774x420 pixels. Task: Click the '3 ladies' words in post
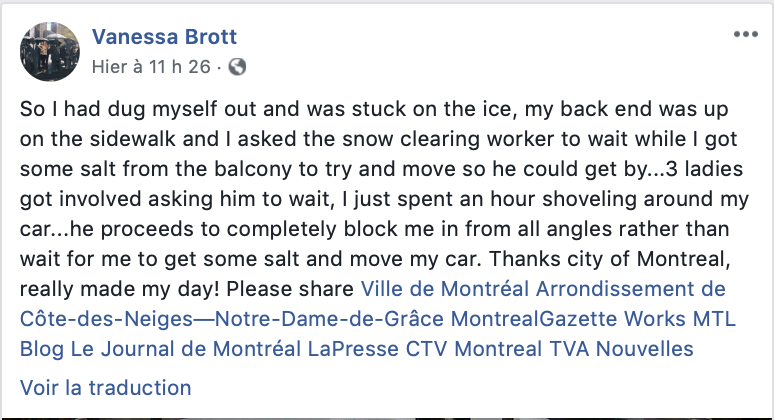pyautogui.click(x=704, y=169)
